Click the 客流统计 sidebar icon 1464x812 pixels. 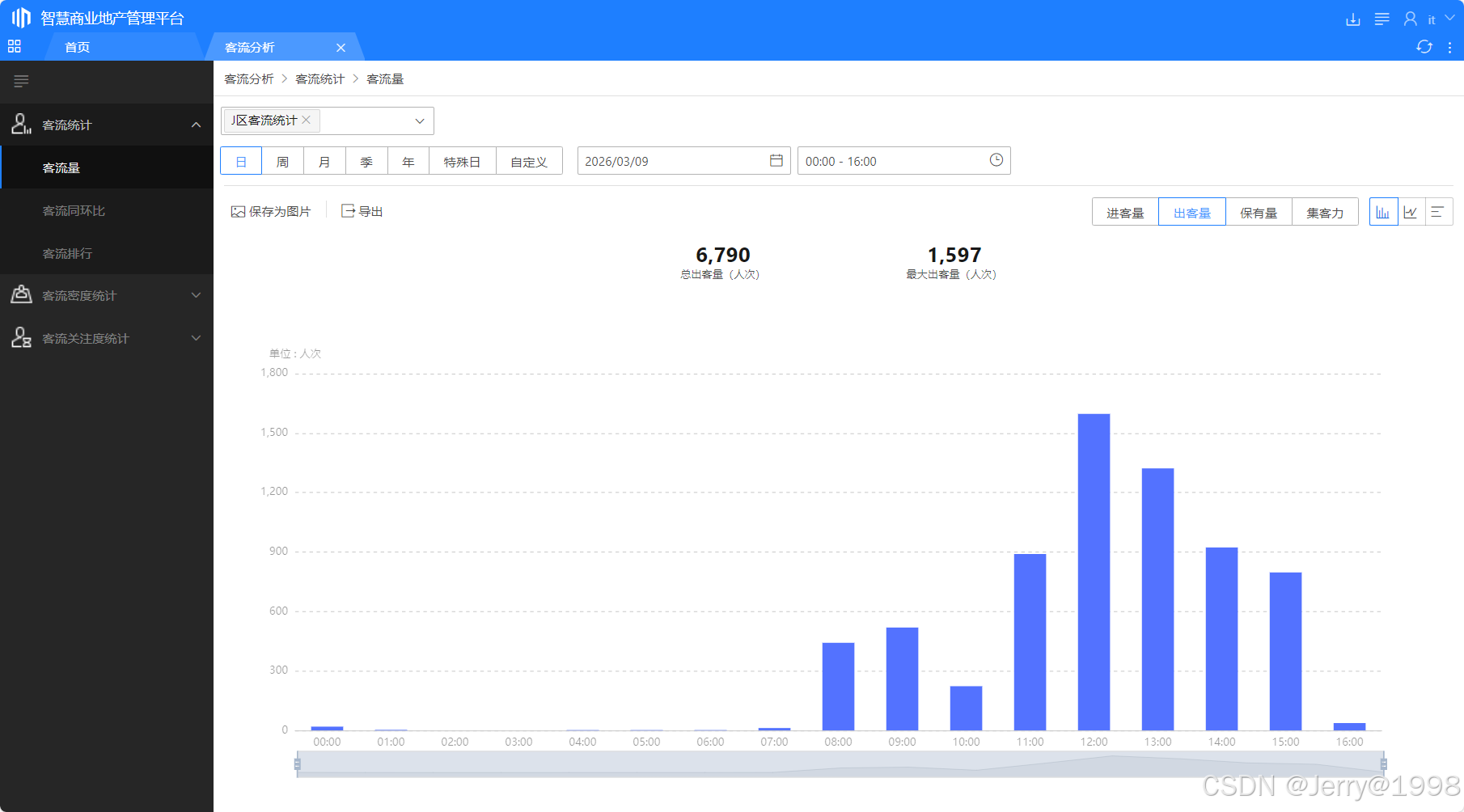coord(21,124)
